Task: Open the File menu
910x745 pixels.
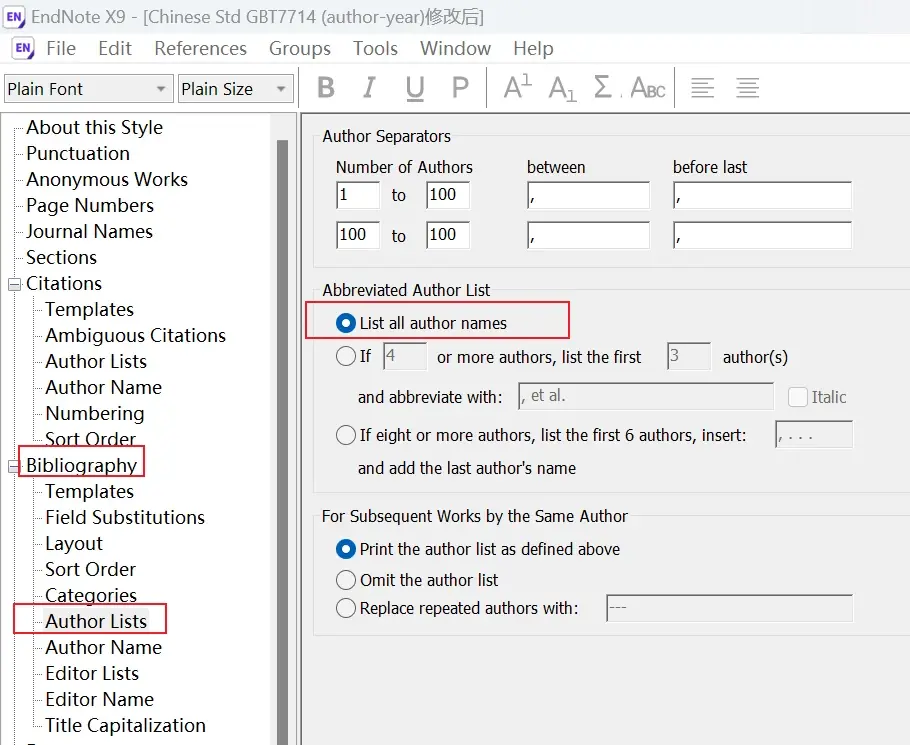Action: pos(61,48)
